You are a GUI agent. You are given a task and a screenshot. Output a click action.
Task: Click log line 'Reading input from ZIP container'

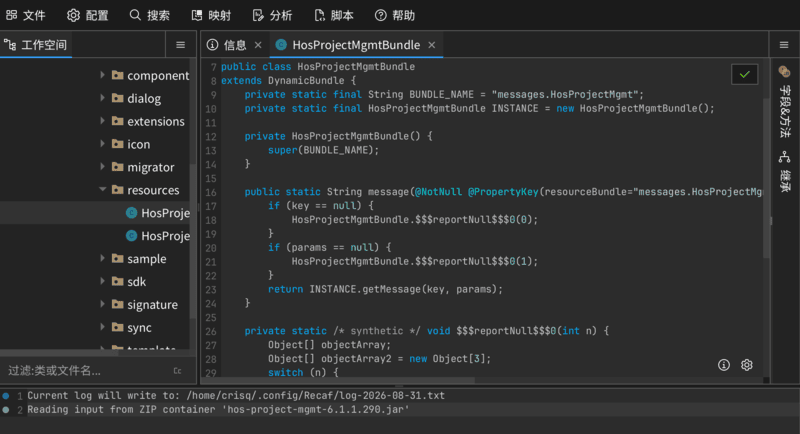coord(218,410)
